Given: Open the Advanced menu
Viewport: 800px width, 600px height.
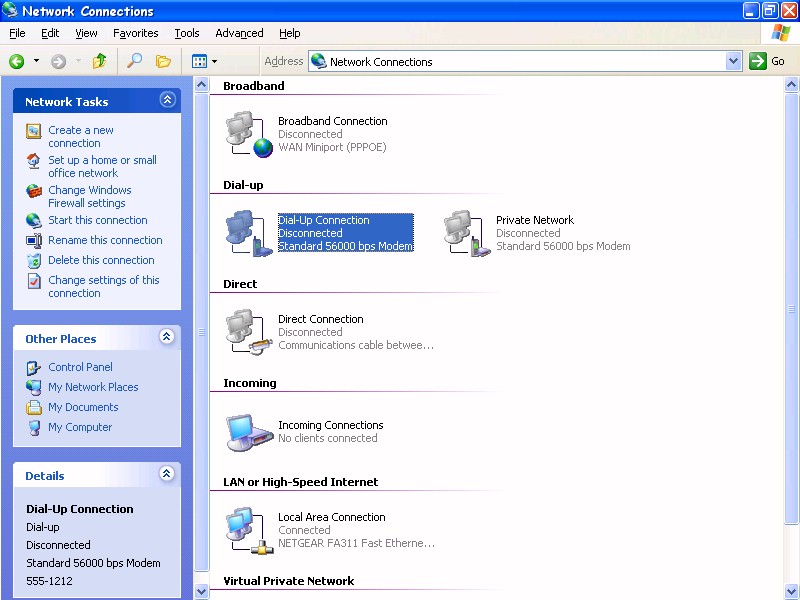Looking at the screenshot, I should [x=239, y=33].
